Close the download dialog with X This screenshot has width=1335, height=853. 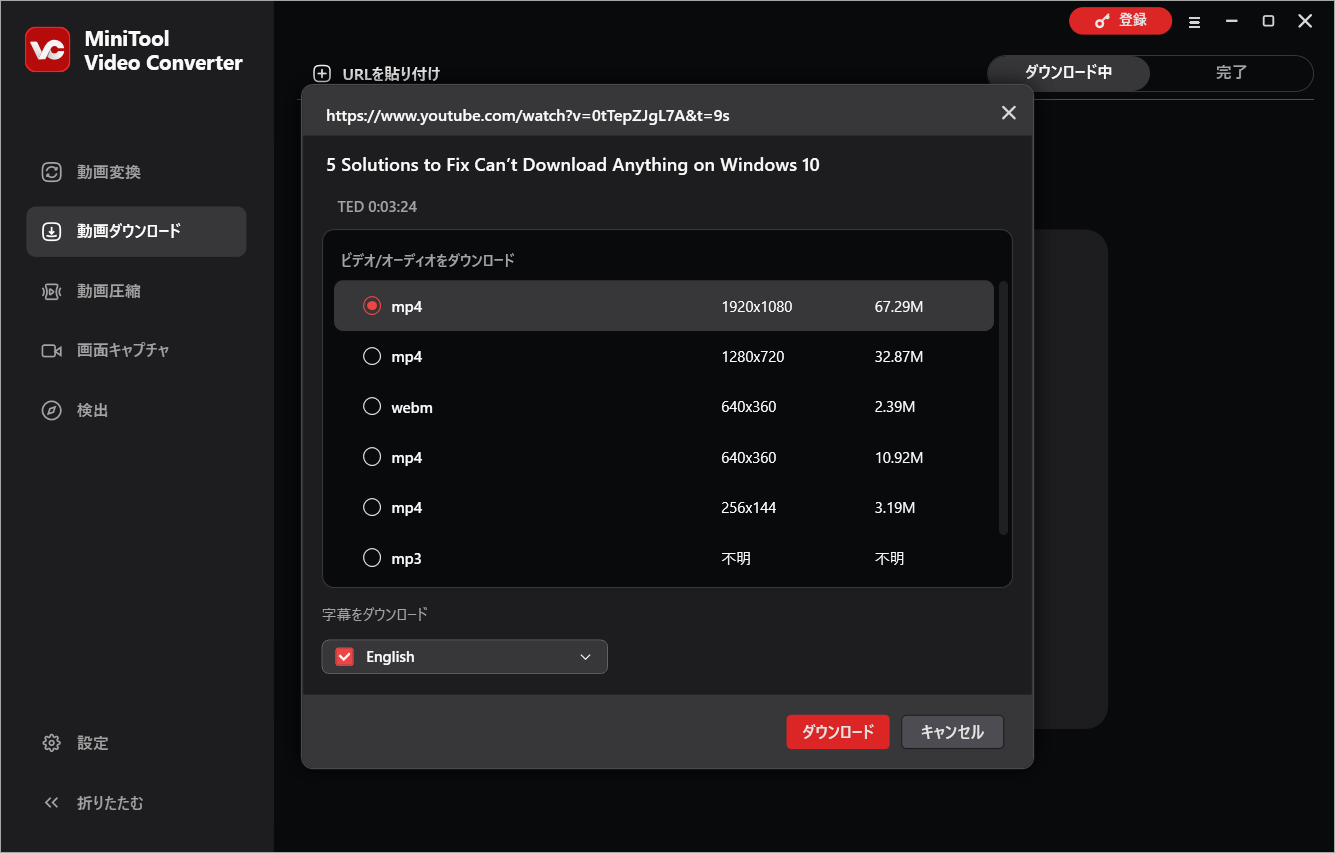click(x=1008, y=113)
